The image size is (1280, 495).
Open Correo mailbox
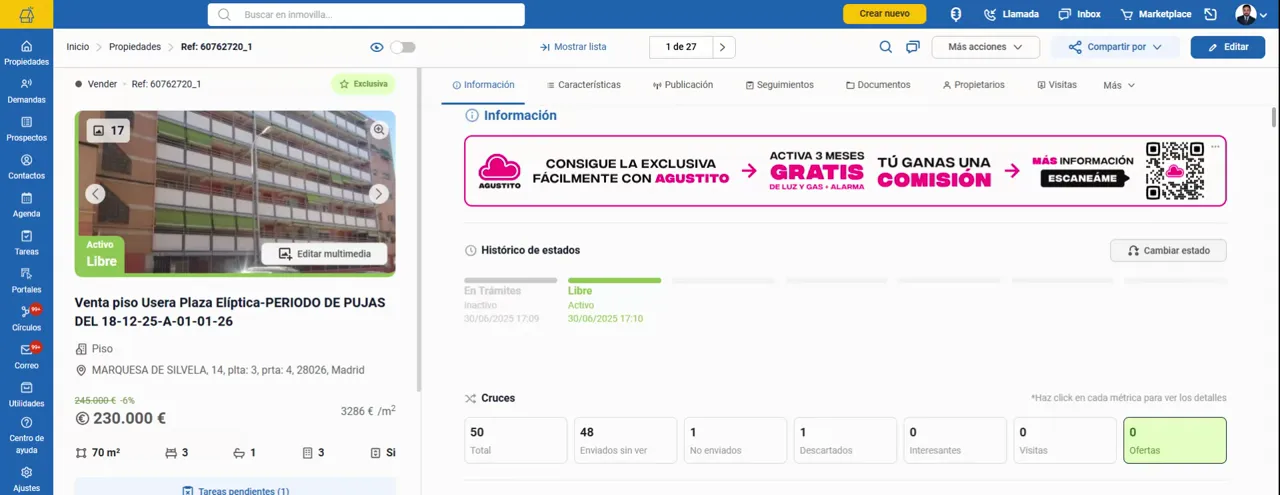tap(26, 356)
